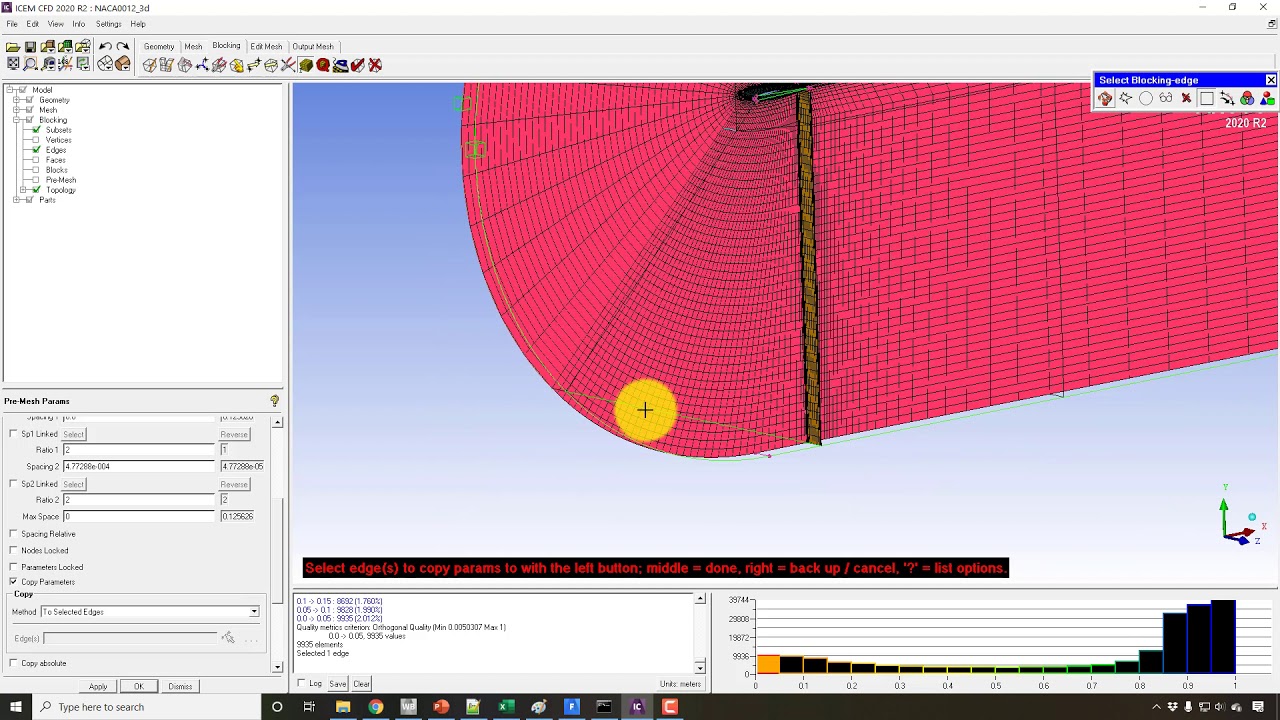
Task: Switch to the Geometry tab
Action: [159, 46]
